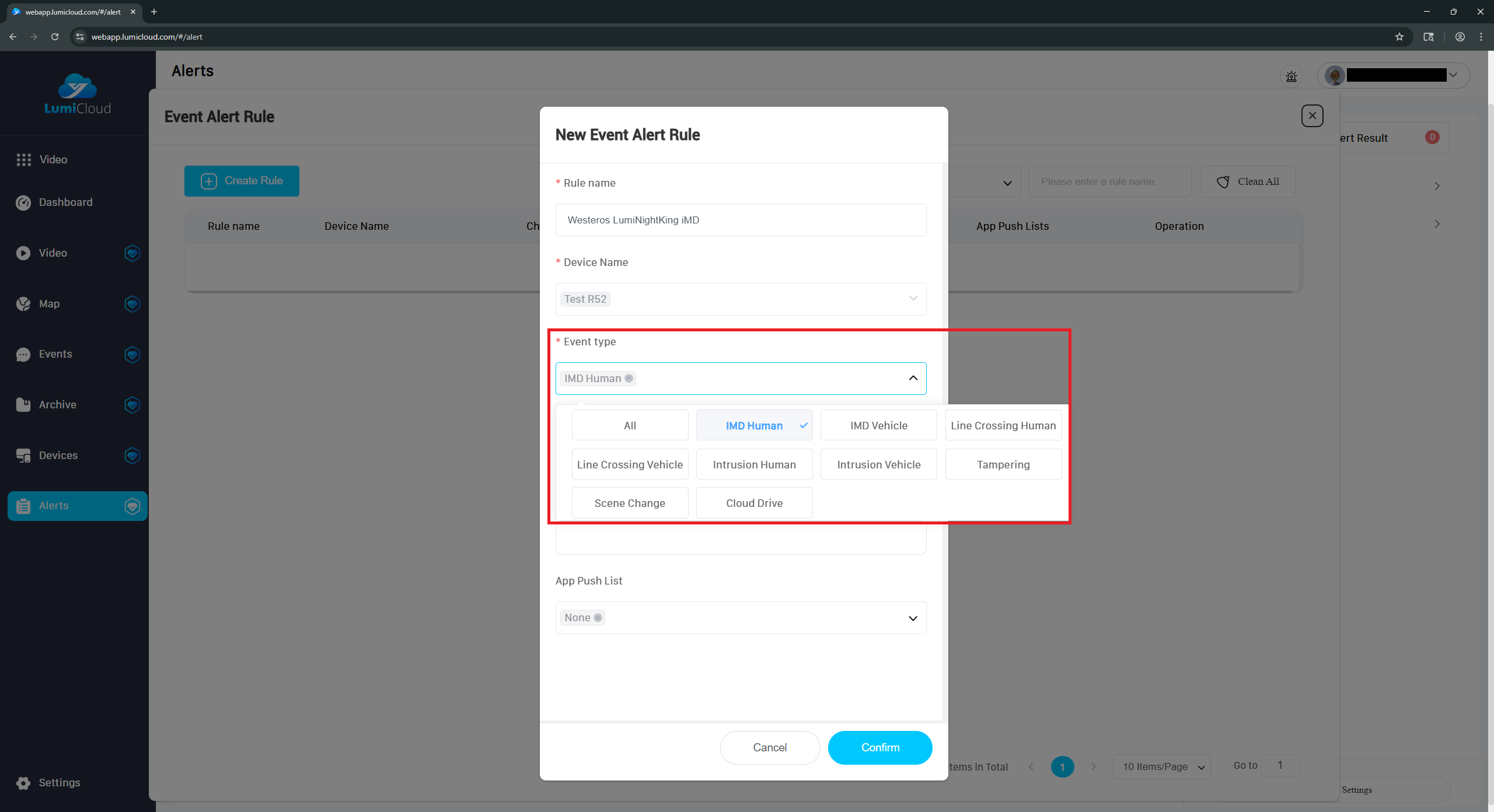Go to Events in the sidebar
Viewport: 1494px width, 812px height.
(x=55, y=354)
